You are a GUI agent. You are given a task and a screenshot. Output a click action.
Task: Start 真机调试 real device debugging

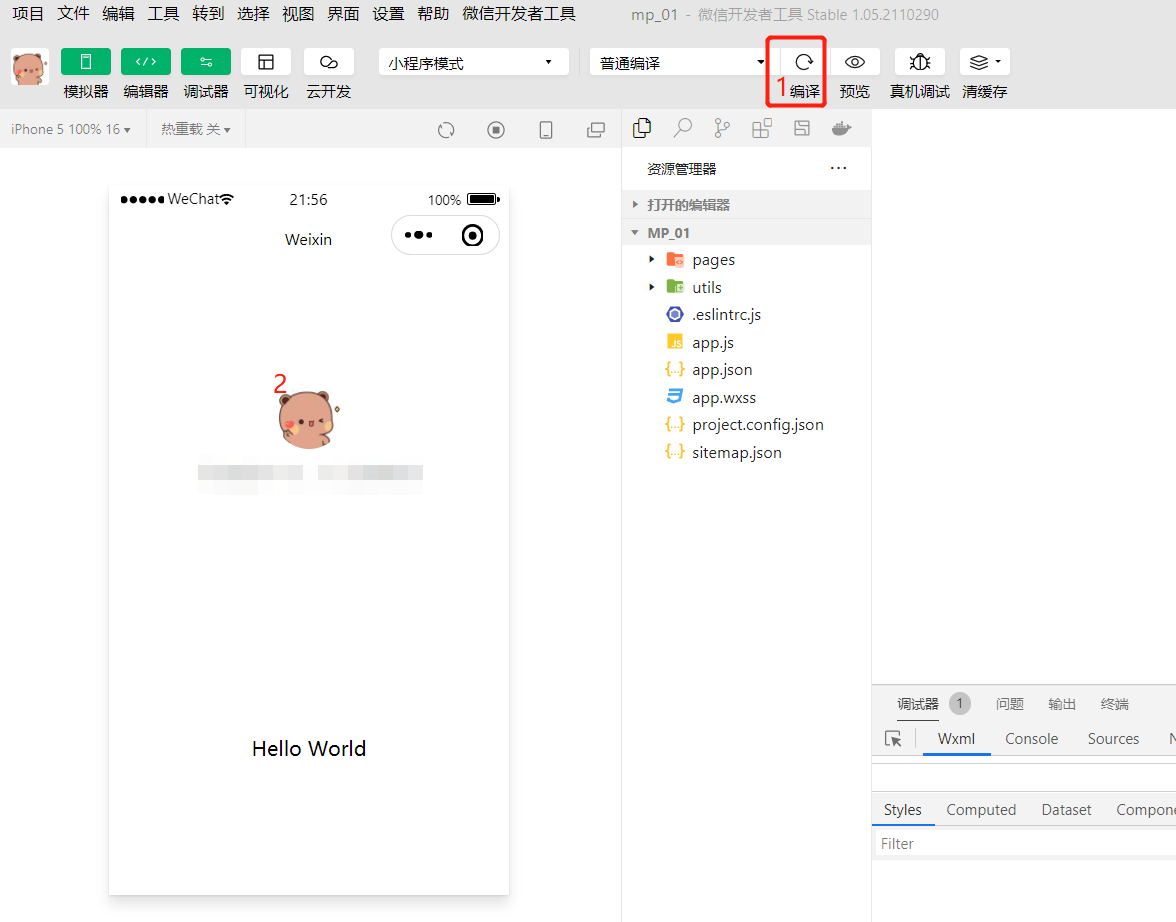[x=920, y=62]
